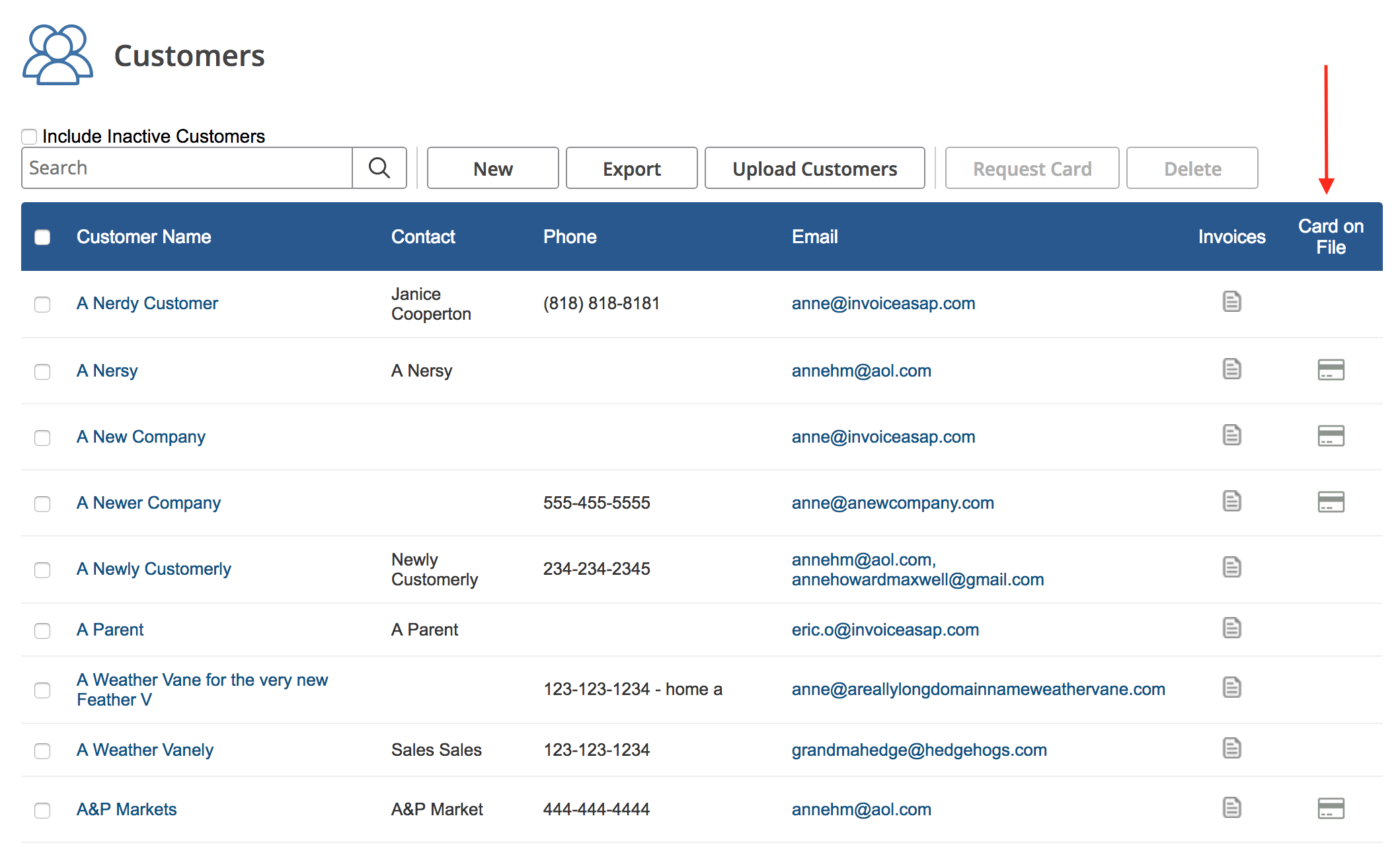
Task: Check the A Newly Customerly row
Action: tap(42, 570)
